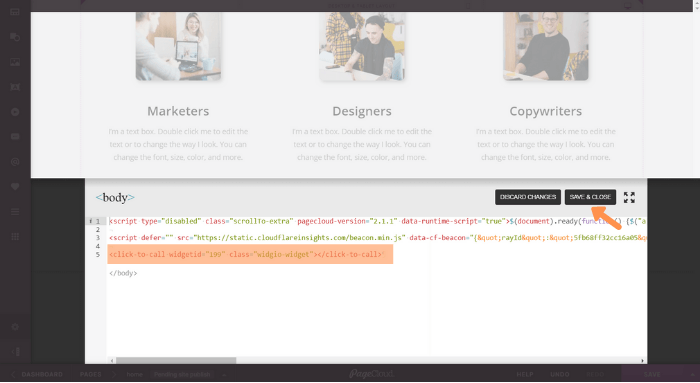Click the purple Save button
This screenshot has width=700, height=383.
coord(652,374)
